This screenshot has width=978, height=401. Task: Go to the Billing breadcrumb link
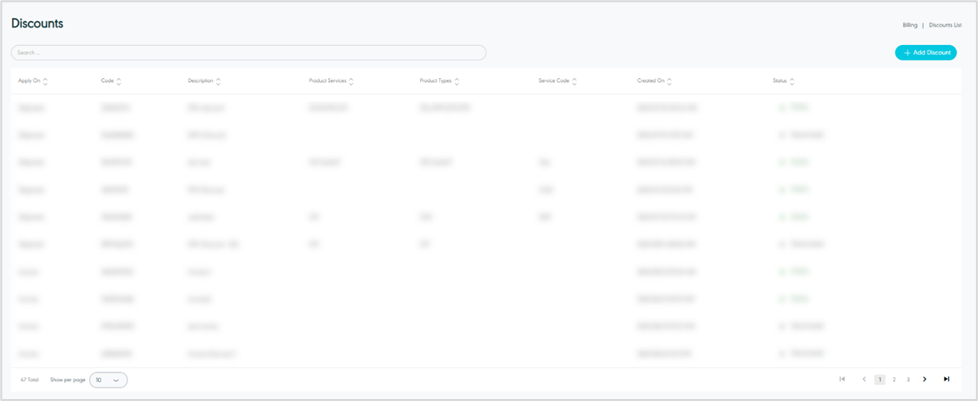click(x=909, y=25)
